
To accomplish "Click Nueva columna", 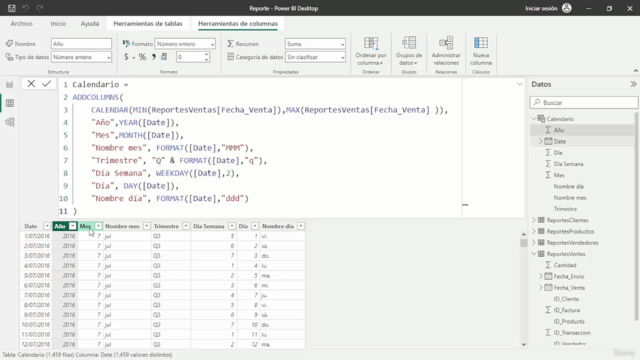I will [481, 51].
